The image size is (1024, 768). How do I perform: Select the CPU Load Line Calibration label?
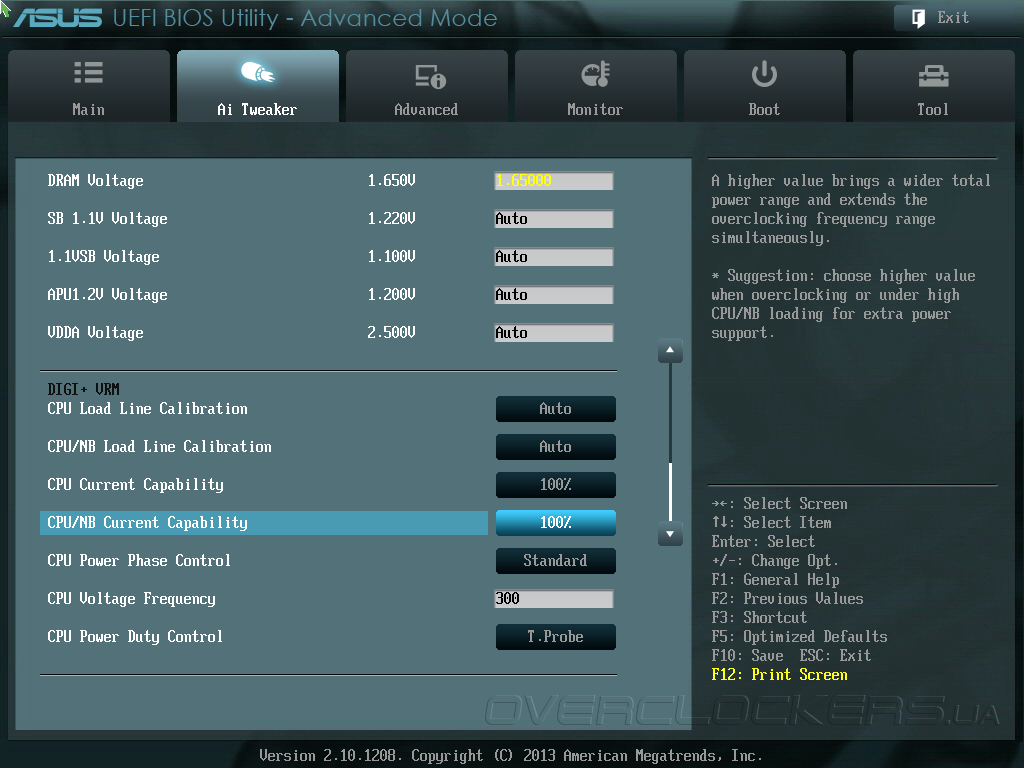[148, 409]
